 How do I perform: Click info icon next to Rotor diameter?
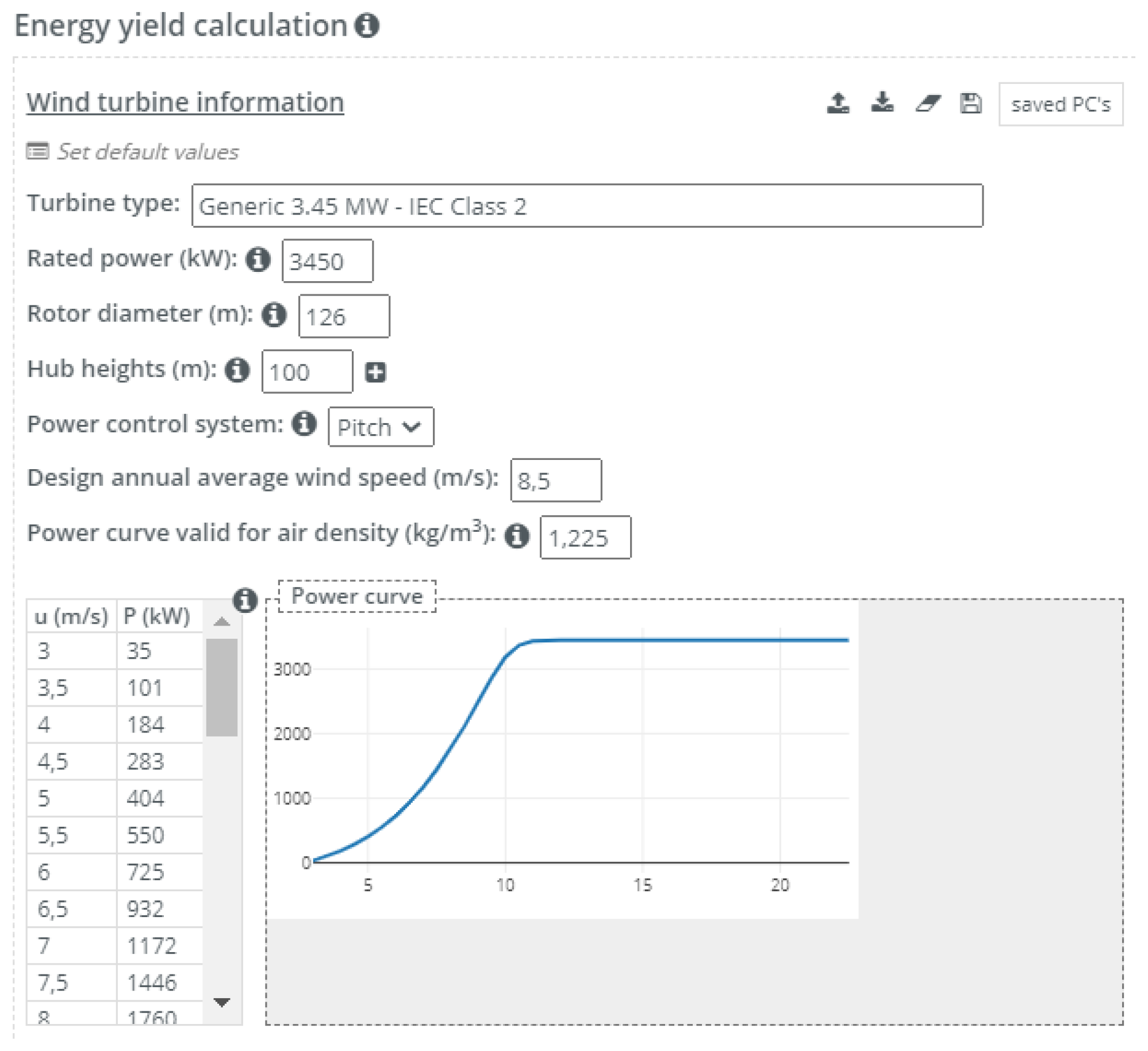[x=274, y=314]
